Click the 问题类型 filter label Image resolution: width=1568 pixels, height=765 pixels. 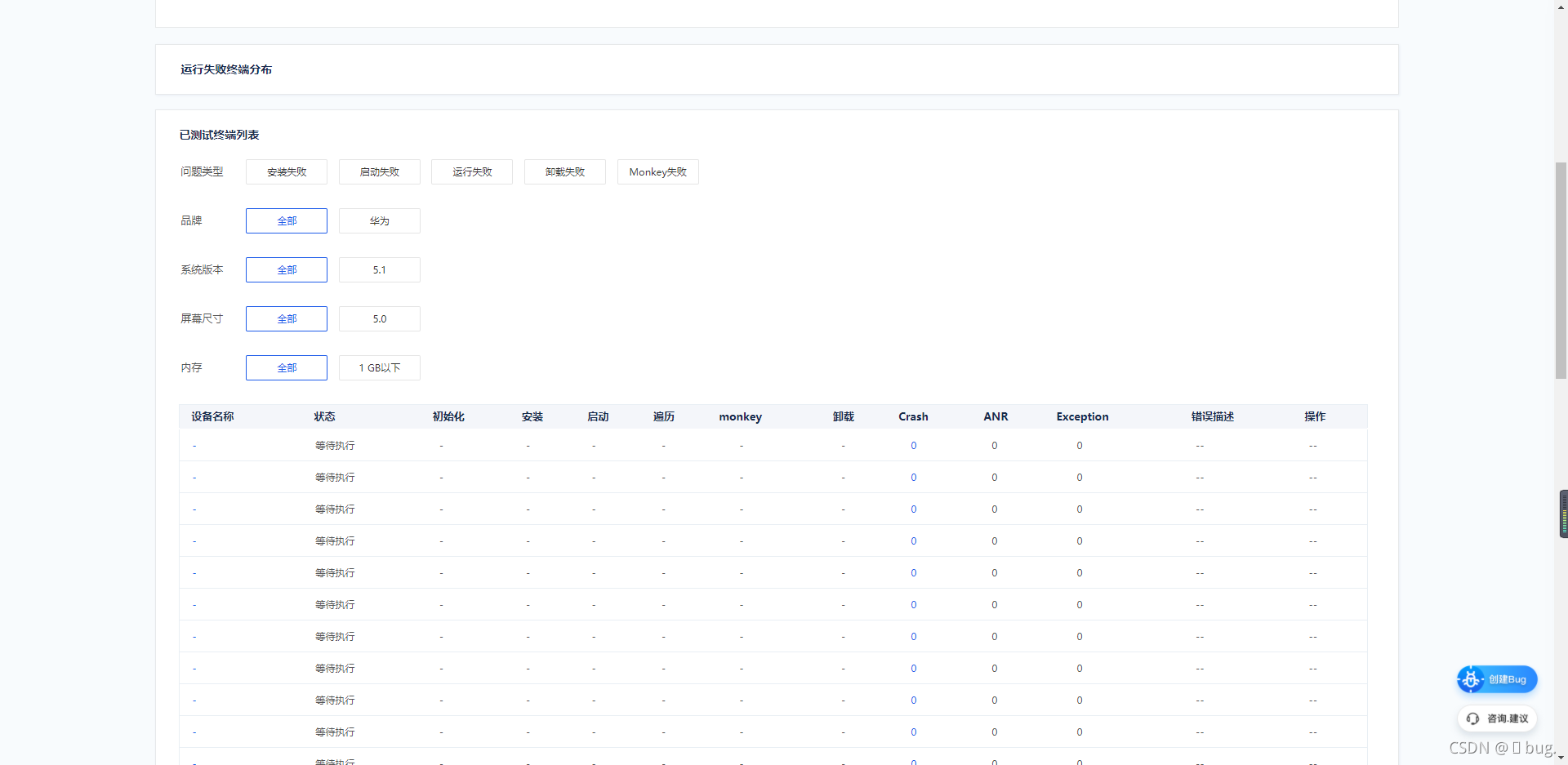click(x=202, y=171)
